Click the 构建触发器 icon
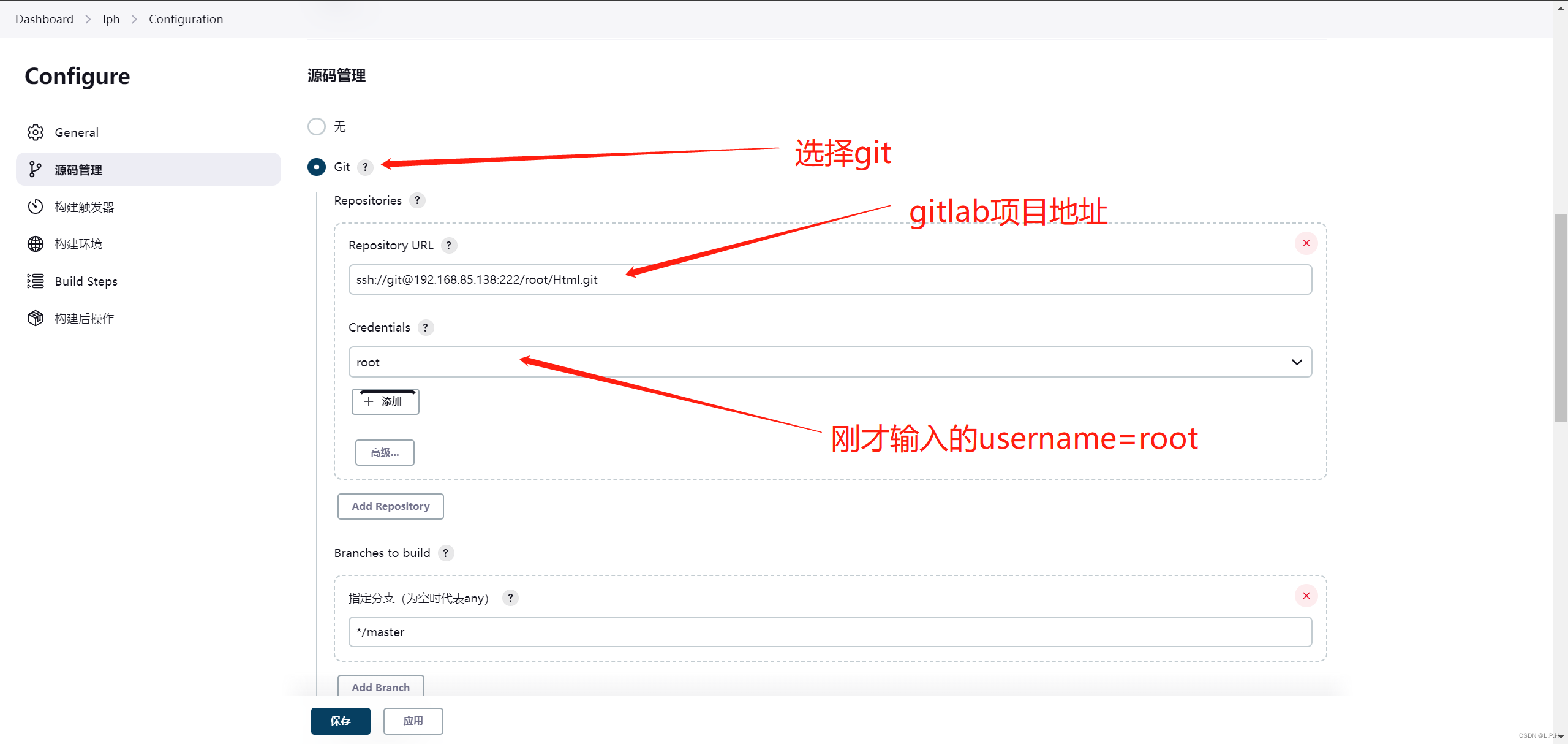 (x=36, y=207)
